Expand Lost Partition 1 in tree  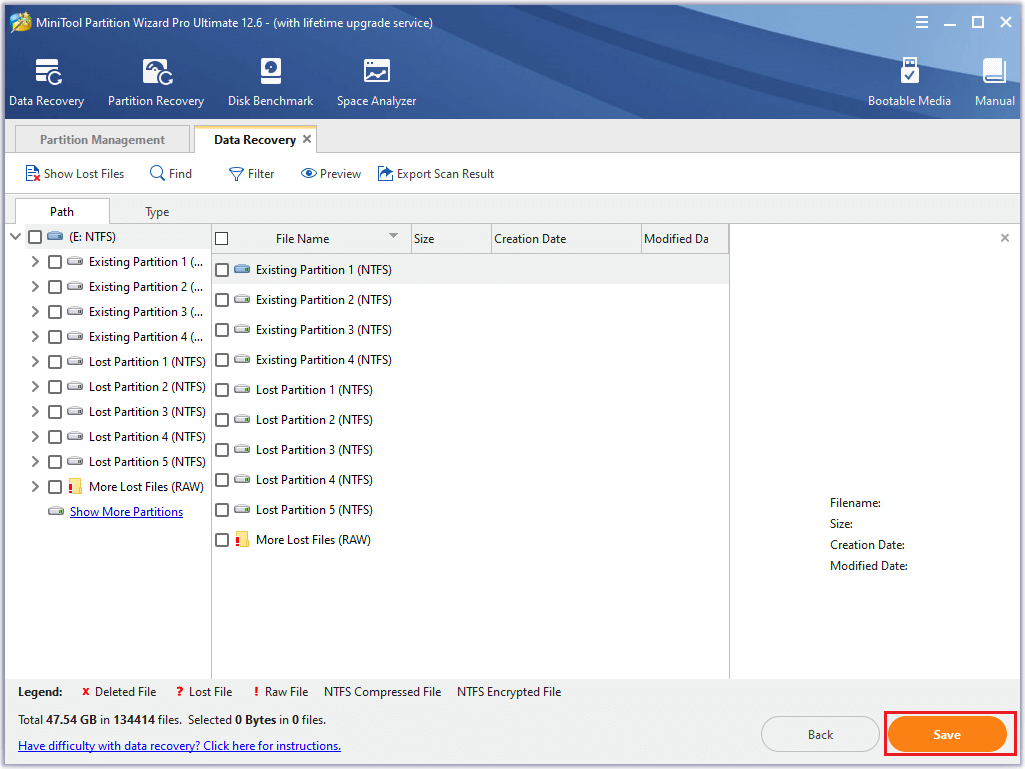pyautogui.click(x=35, y=362)
